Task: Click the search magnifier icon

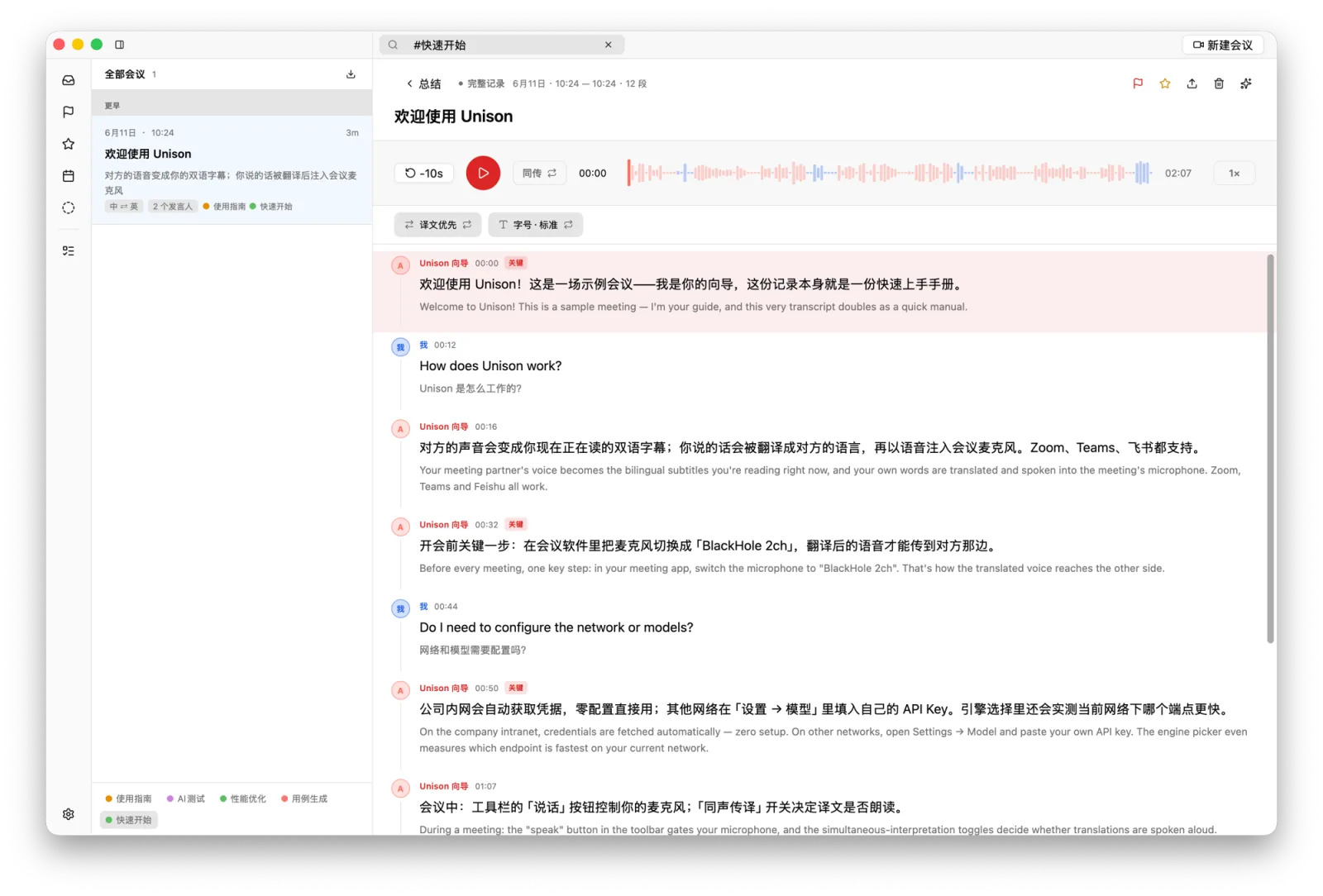Action: click(x=393, y=45)
